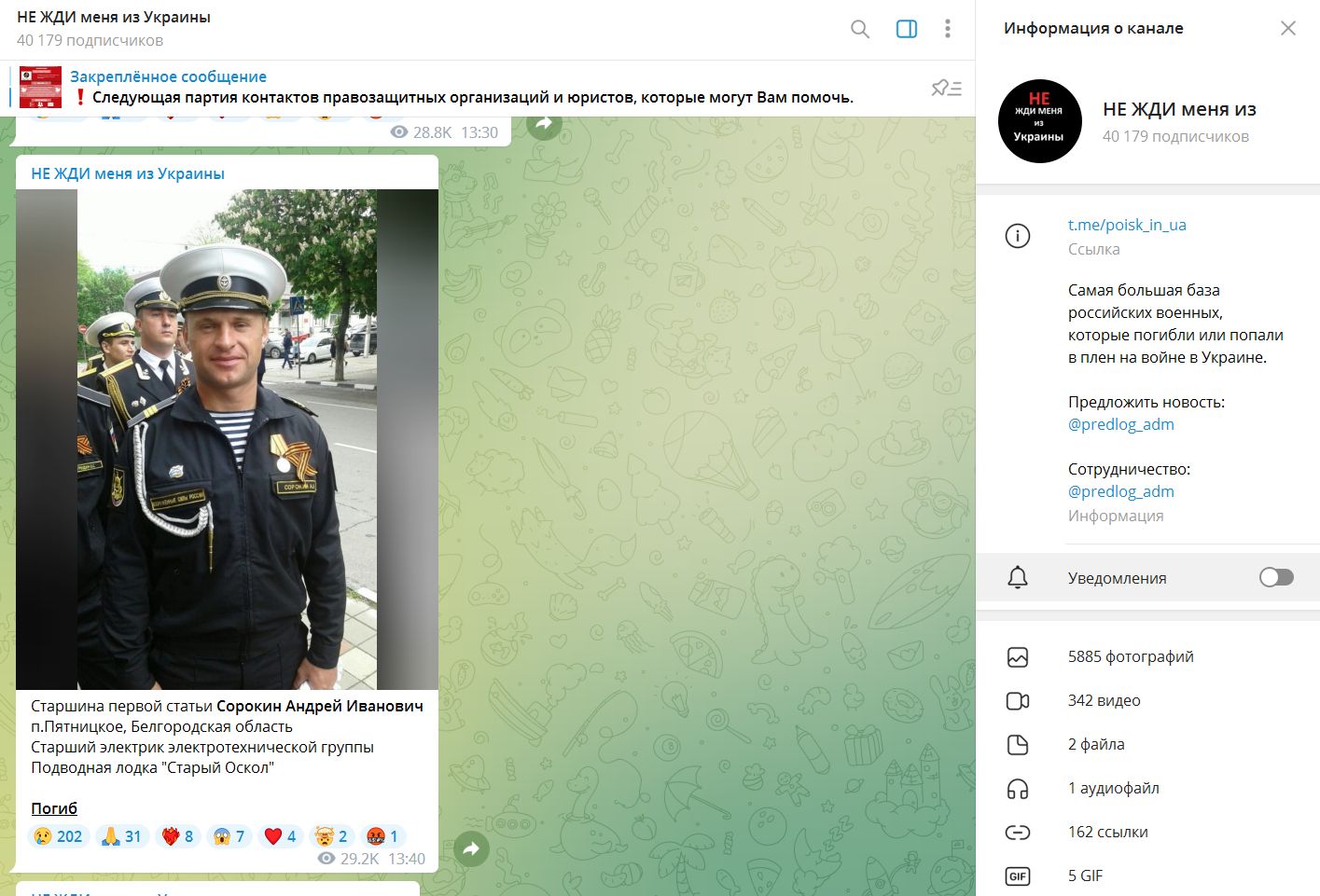1320x896 pixels.
Task: Open @predlog_adm under 'Сотрудничество'
Action: point(1121,491)
